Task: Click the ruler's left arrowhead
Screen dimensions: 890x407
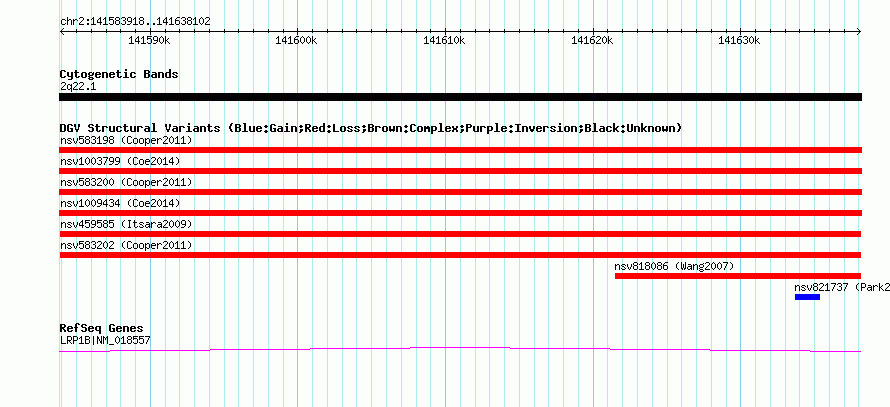Action: [x=62, y=32]
